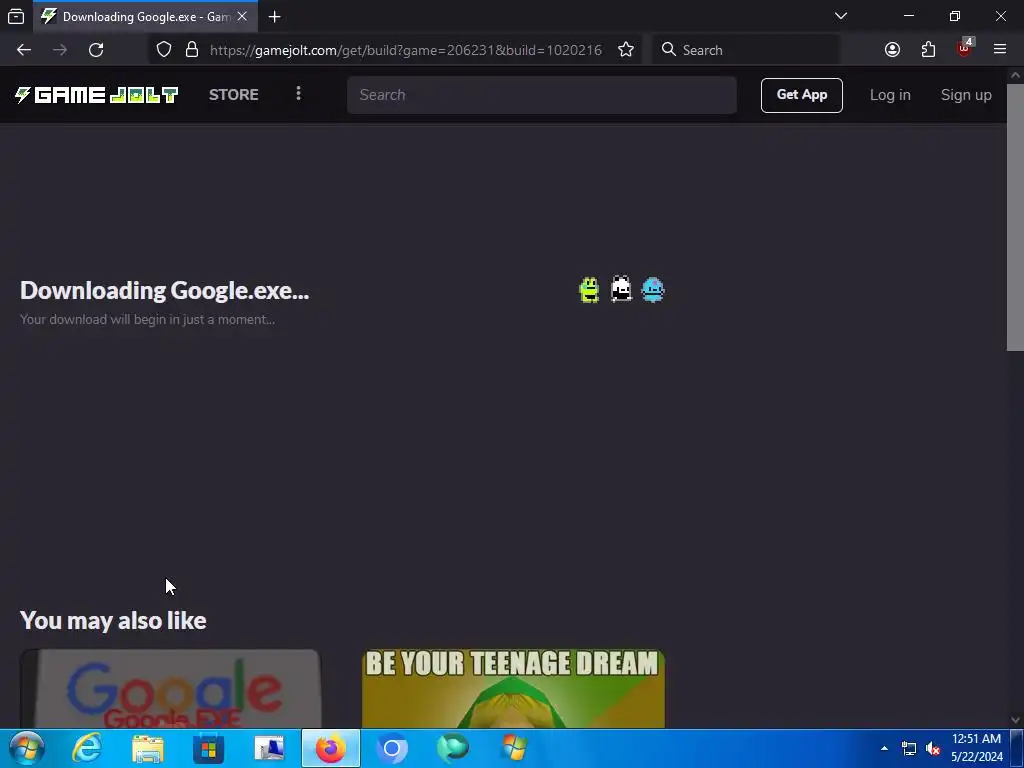Launch Internet Explorer from taskbar
The width and height of the screenshot is (1024, 768).
87,748
